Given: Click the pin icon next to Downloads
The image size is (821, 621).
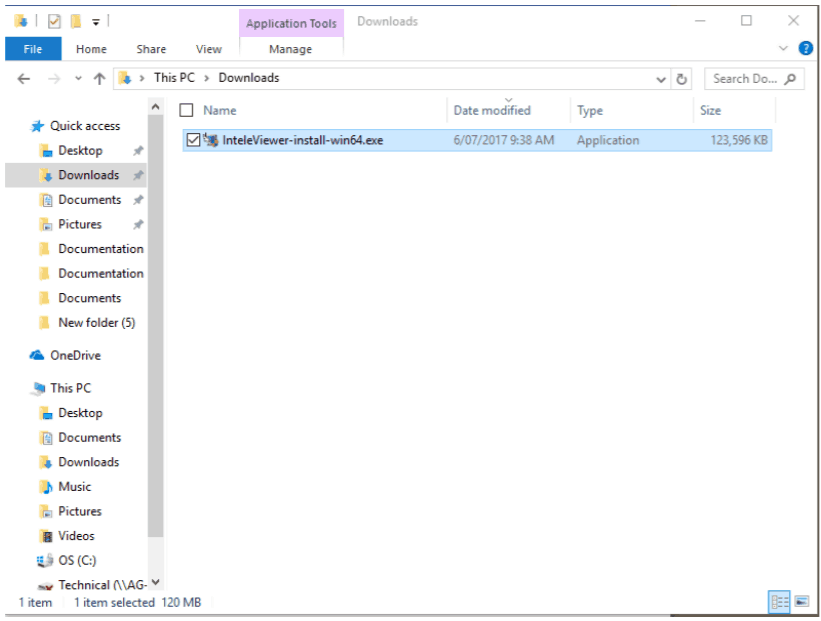Looking at the screenshot, I should click(x=138, y=175).
